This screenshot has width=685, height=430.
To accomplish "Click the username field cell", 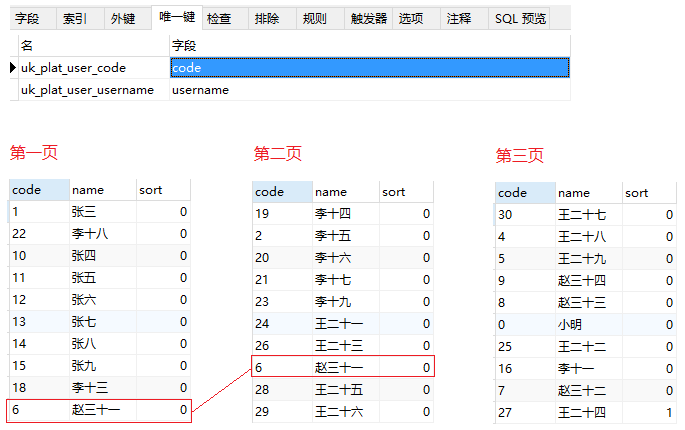I will (370, 90).
